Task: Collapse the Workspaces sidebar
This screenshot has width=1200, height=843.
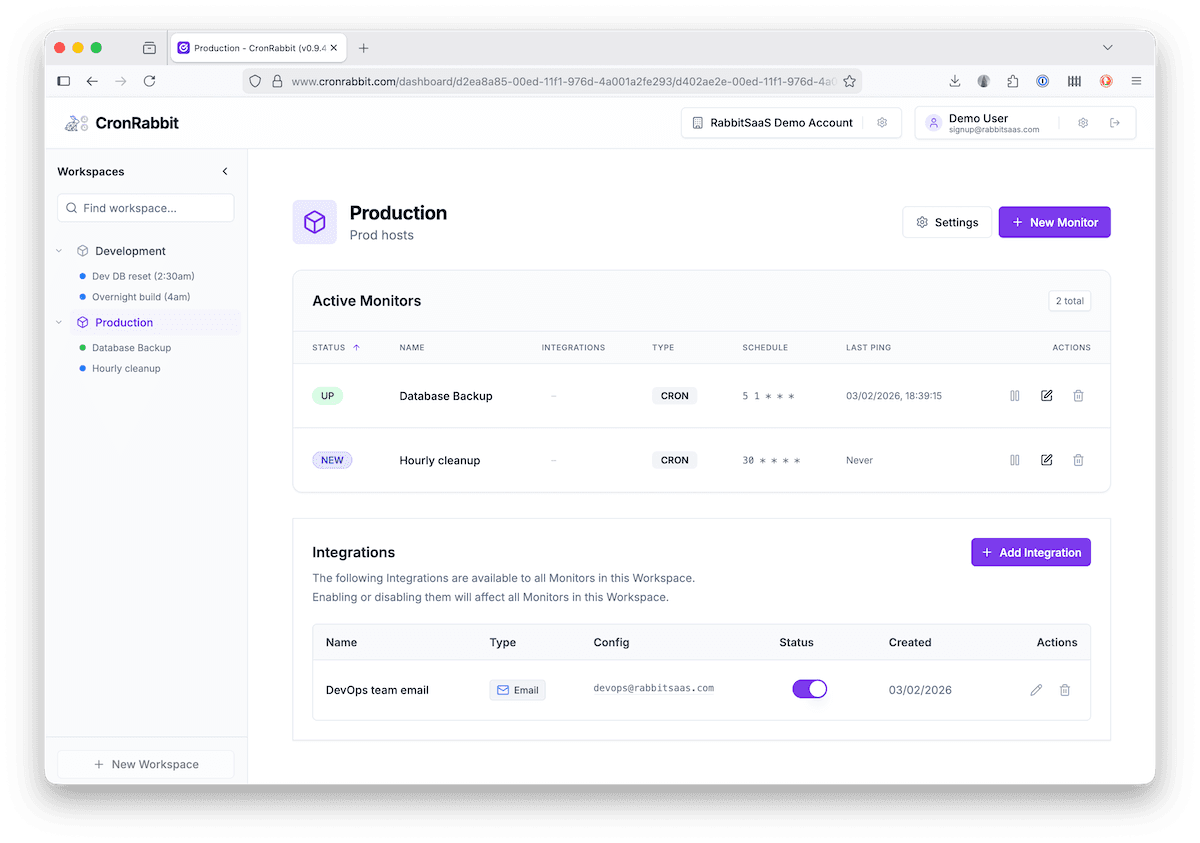Action: pos(225,170)
